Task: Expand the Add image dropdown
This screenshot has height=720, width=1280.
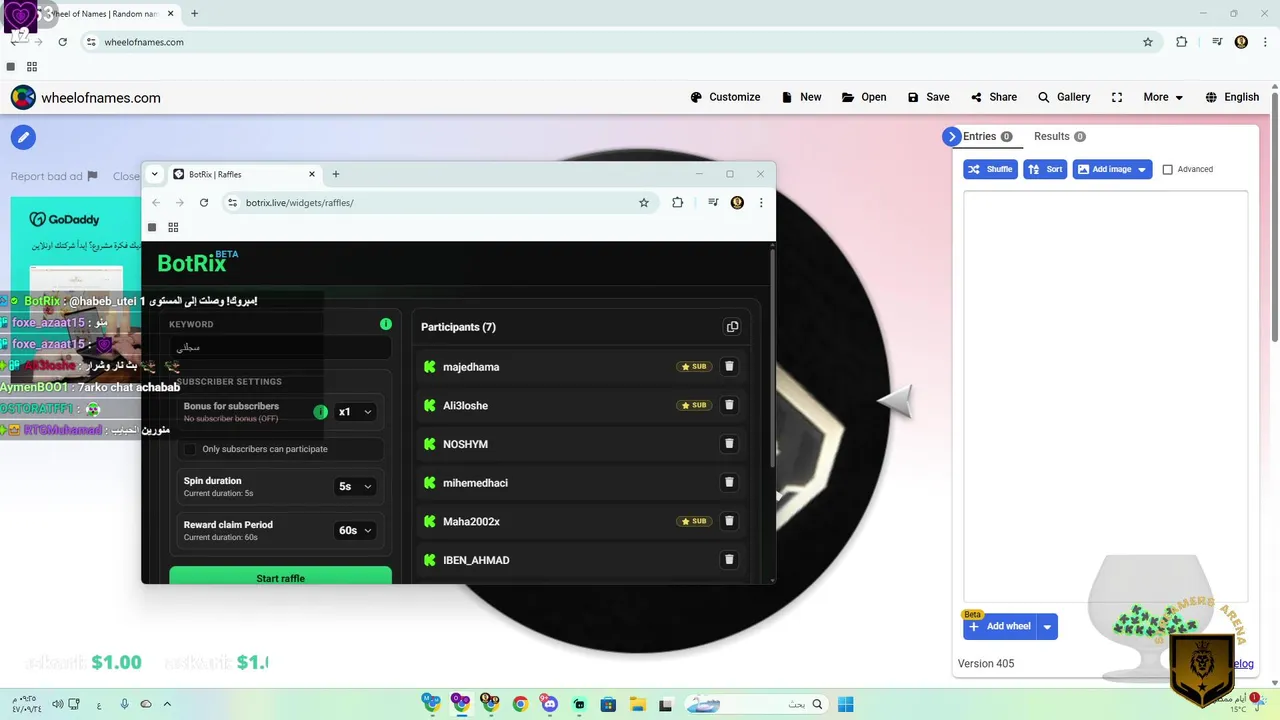Action: coord(1142,169)
